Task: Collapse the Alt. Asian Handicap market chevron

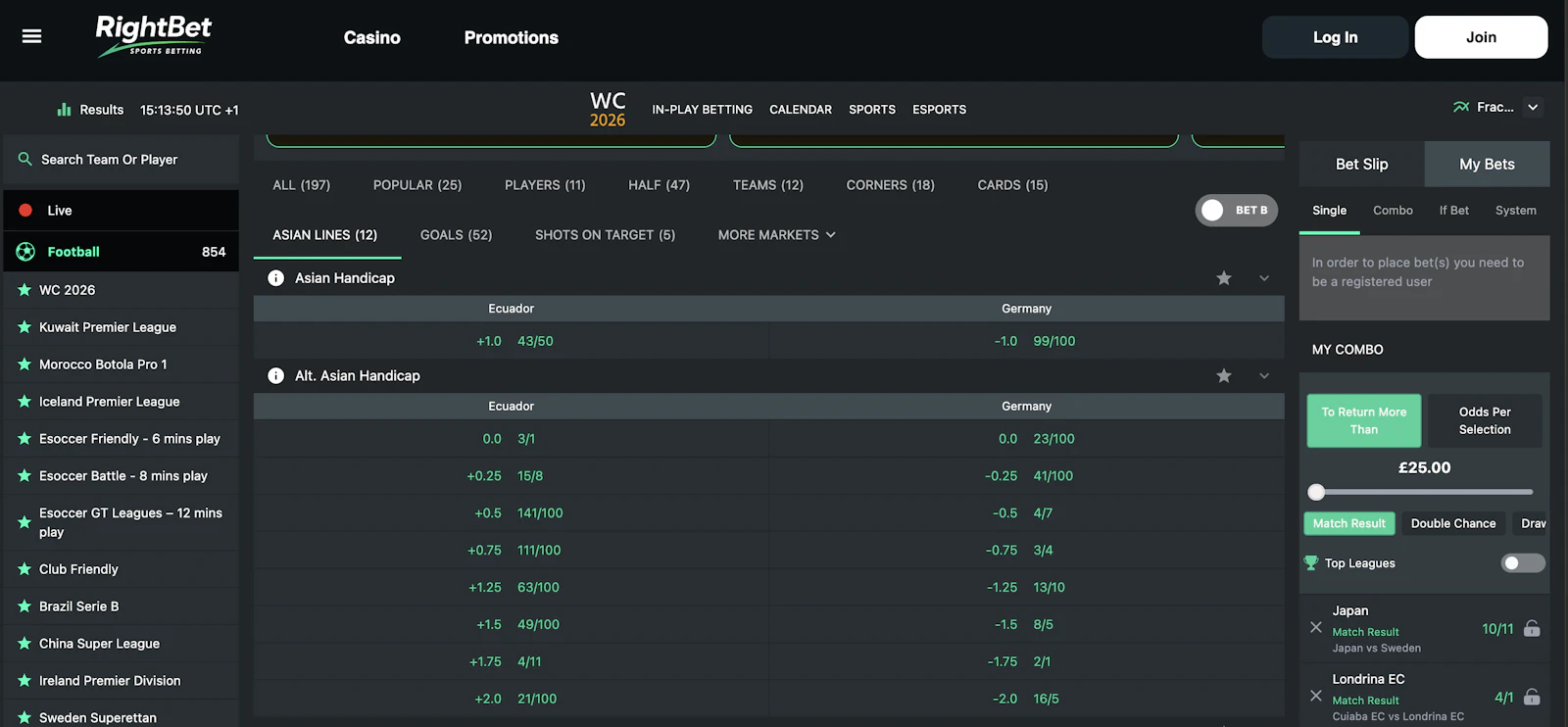Action: pos(1264,376)
